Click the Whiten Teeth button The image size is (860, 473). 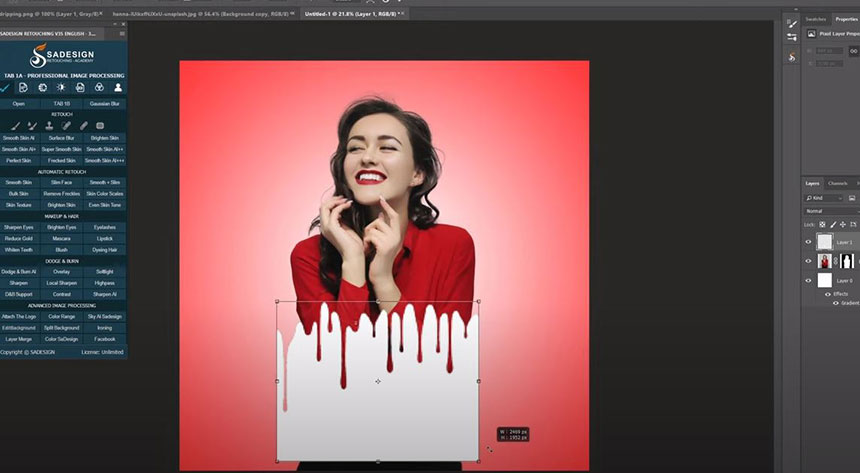[19, 249]
